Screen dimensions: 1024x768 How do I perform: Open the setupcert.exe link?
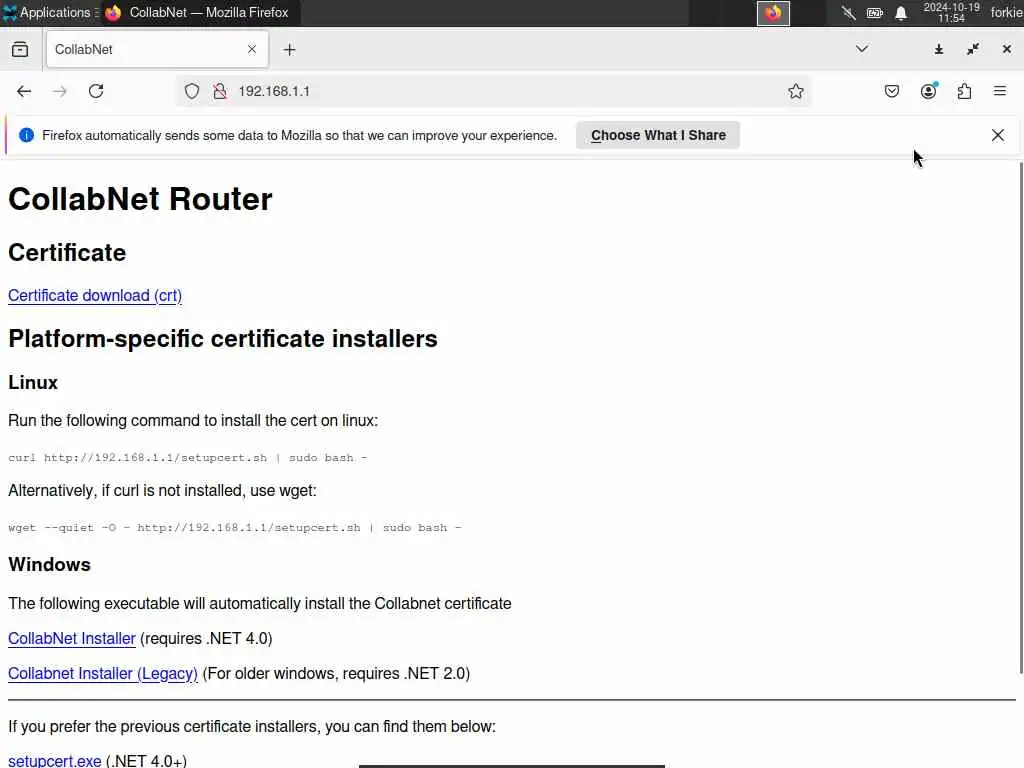click(x=54, y=760)
